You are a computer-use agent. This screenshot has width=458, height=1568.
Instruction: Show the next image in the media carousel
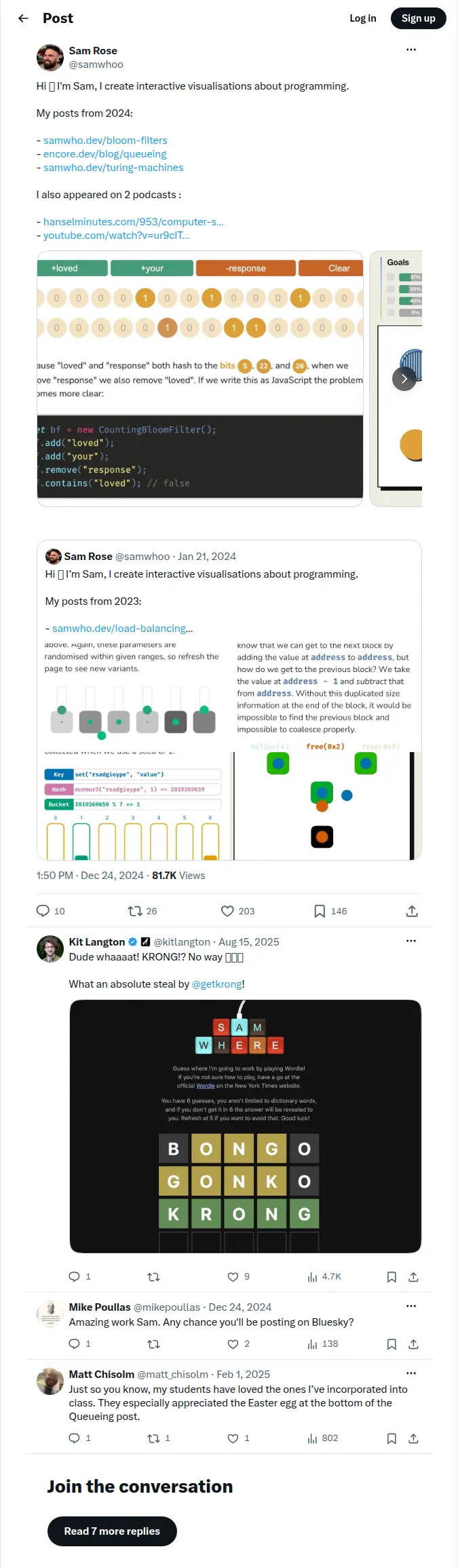click(404, 379)
